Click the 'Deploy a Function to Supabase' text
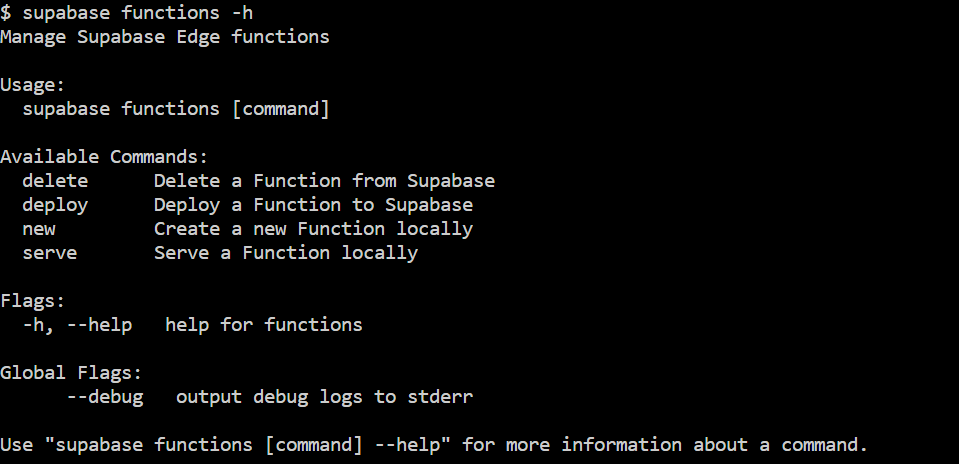The width and height of the screenshot is (959, 464). pos(313,205)
